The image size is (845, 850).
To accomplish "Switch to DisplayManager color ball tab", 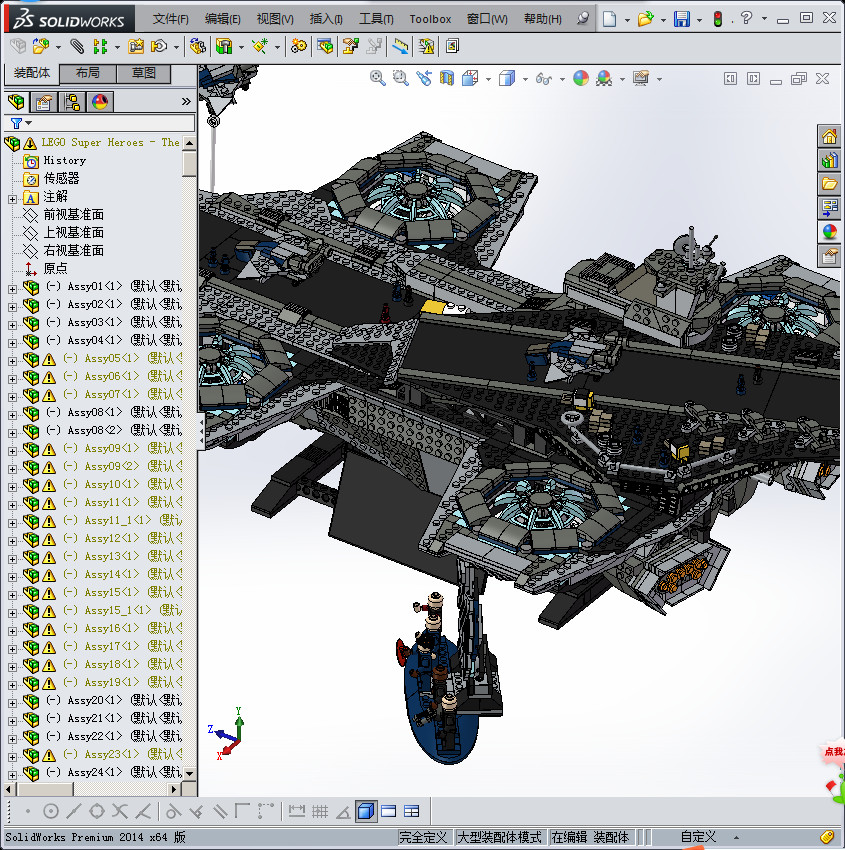I will pos(100,102).
